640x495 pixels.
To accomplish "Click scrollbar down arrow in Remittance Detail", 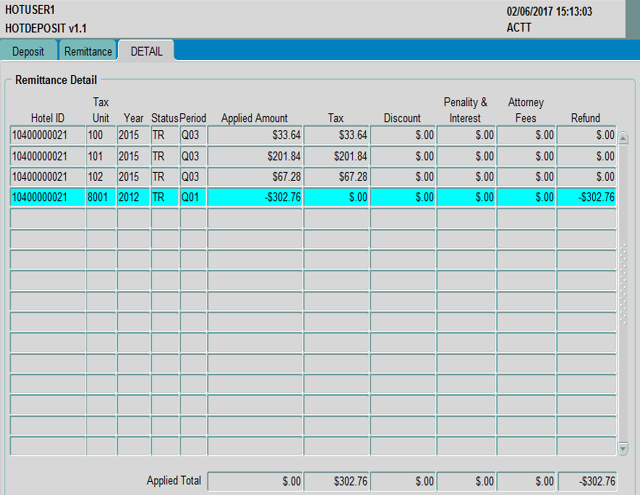I will tap(623, 449).
